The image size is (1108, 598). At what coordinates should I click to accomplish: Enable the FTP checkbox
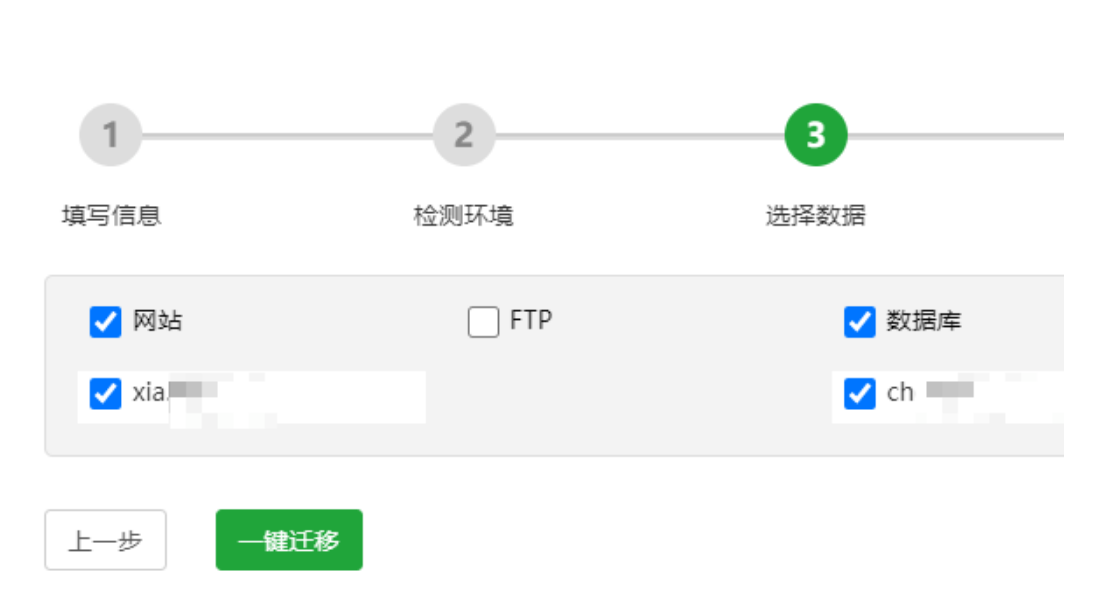(x=483, y=322)
